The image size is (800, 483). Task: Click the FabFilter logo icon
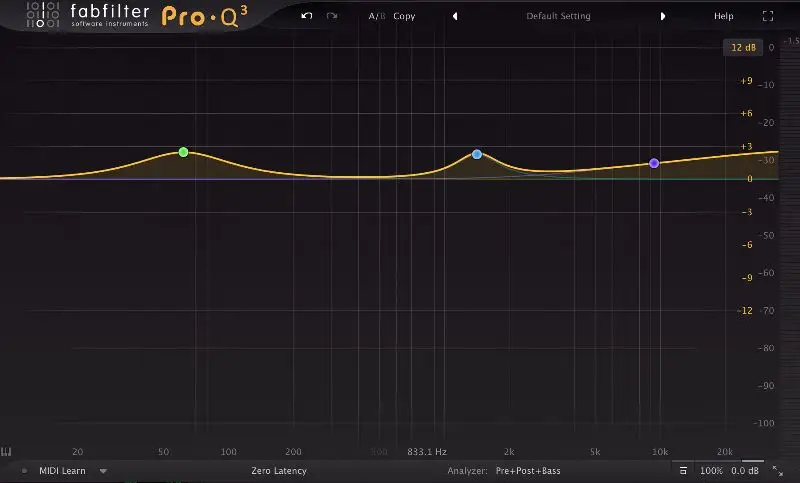point(34,15)
